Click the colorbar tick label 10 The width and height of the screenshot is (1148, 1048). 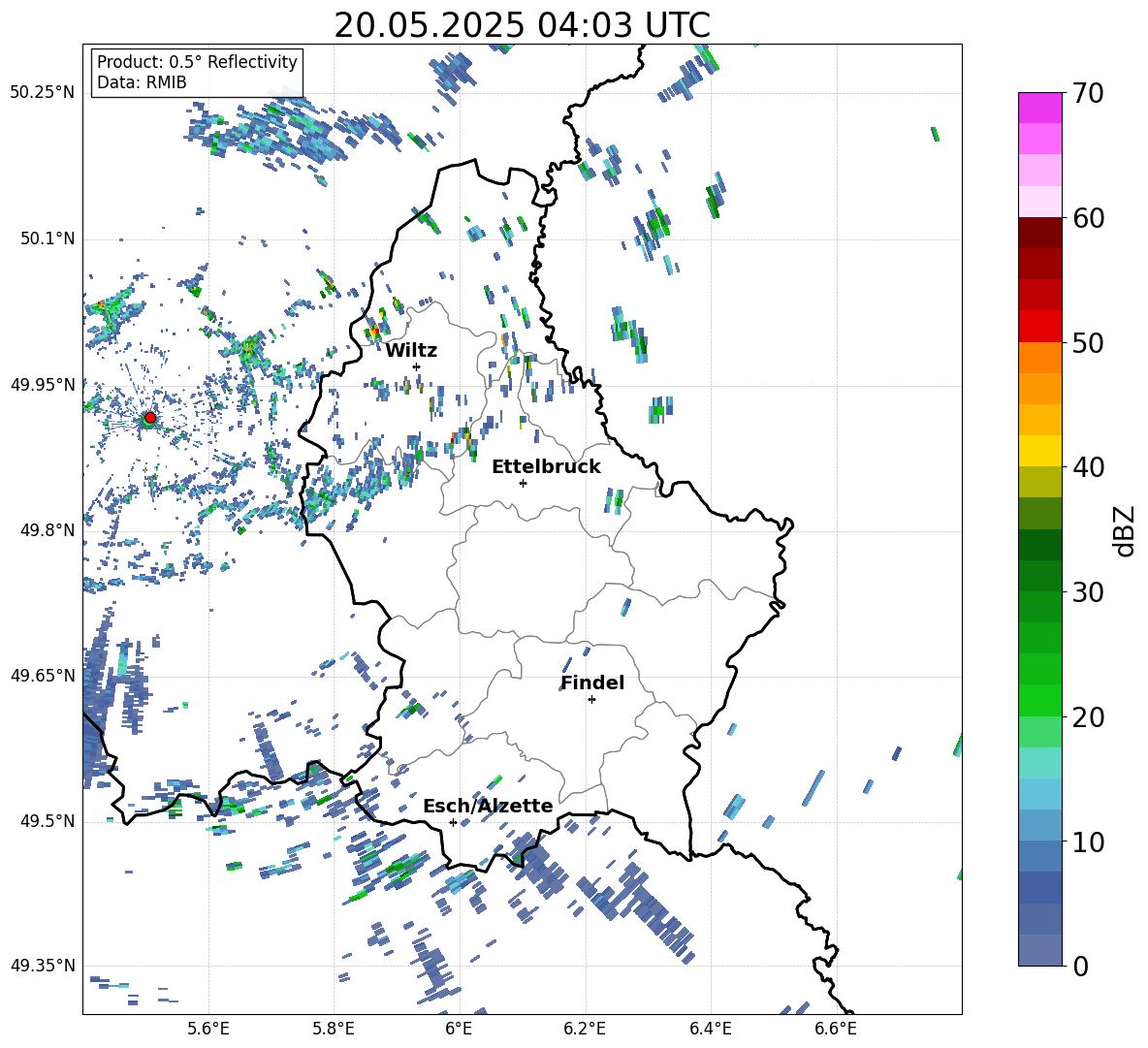click(1088, 842)
